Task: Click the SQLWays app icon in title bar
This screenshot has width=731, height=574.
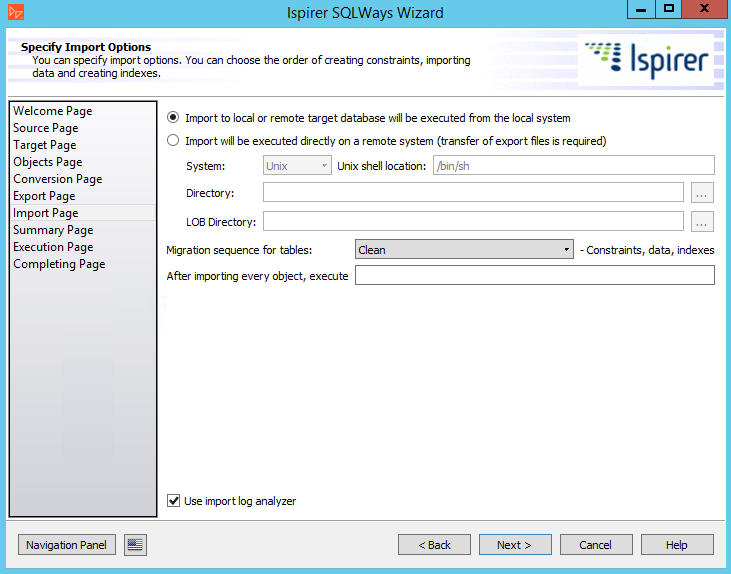Action: [x=14, y=12]
